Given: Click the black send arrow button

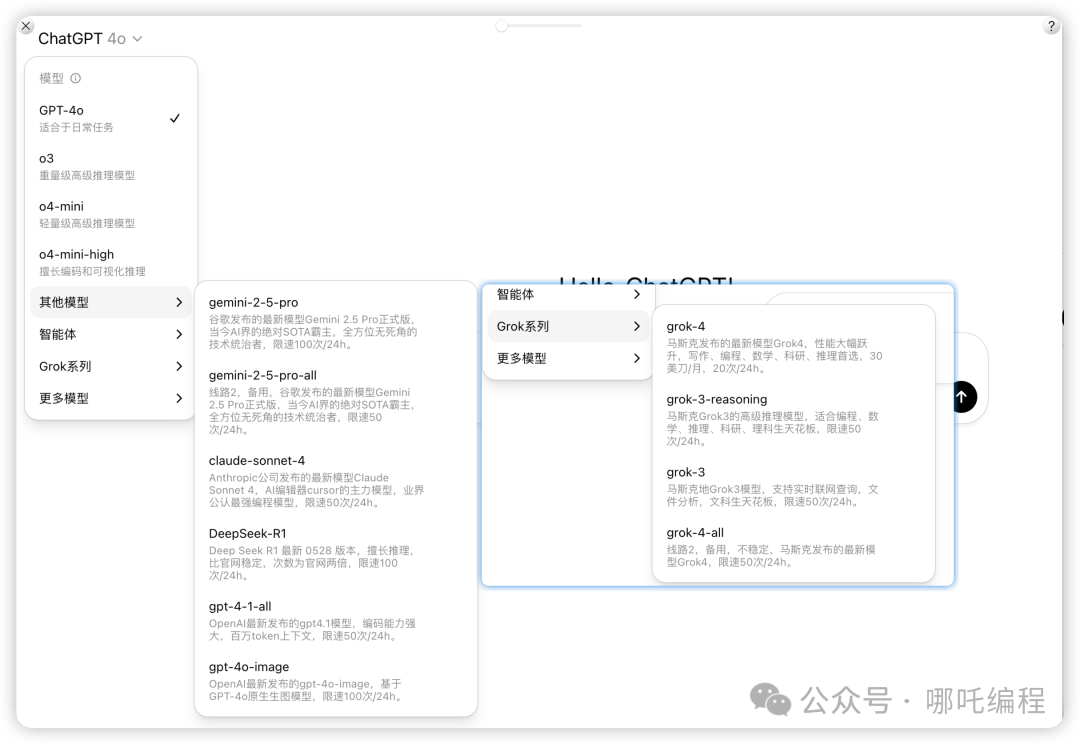Looking at the screenshot, I should [964, 397].
